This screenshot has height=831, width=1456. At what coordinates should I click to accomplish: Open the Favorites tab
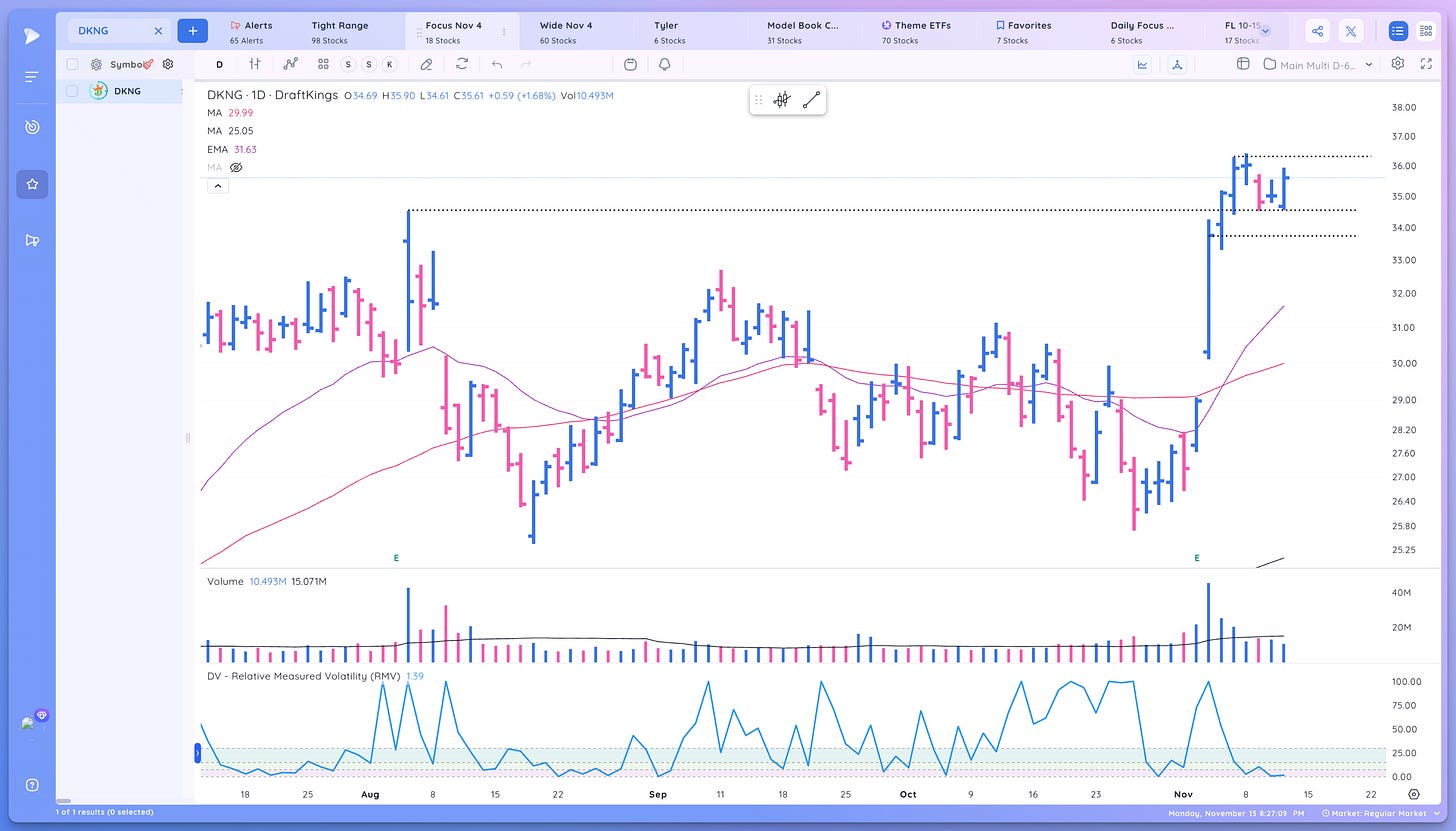click(x=1023, y=32)
